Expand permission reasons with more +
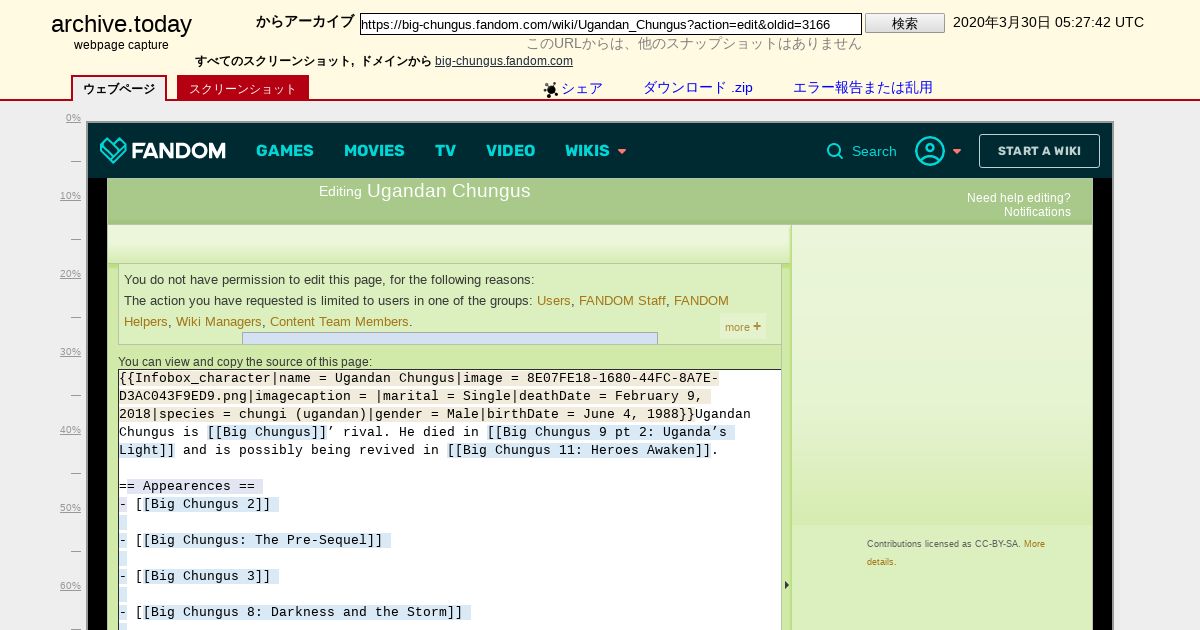Screen dimensions: 1200x630 click(x=743, y=327)
